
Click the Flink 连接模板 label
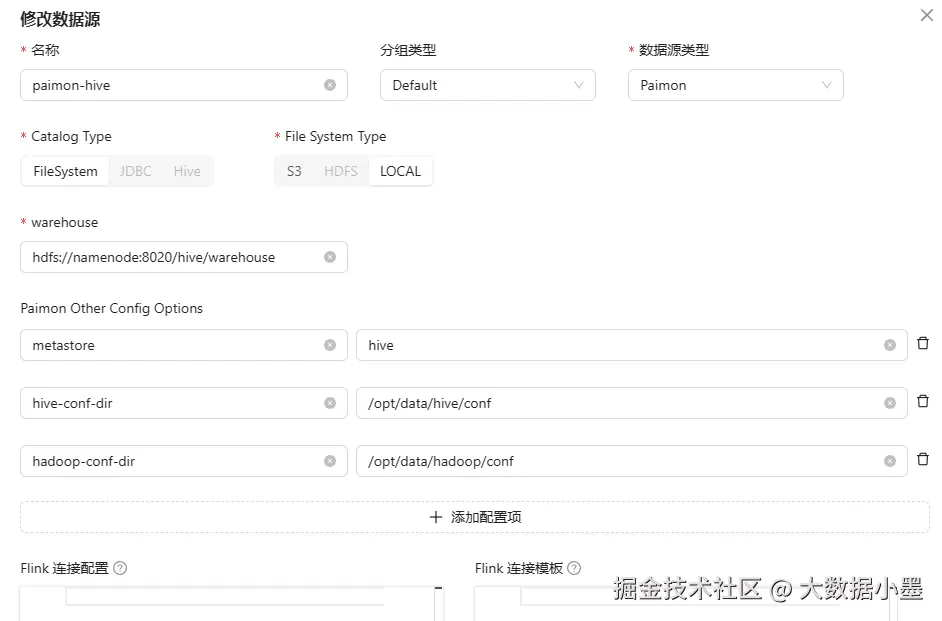[518, 568]
